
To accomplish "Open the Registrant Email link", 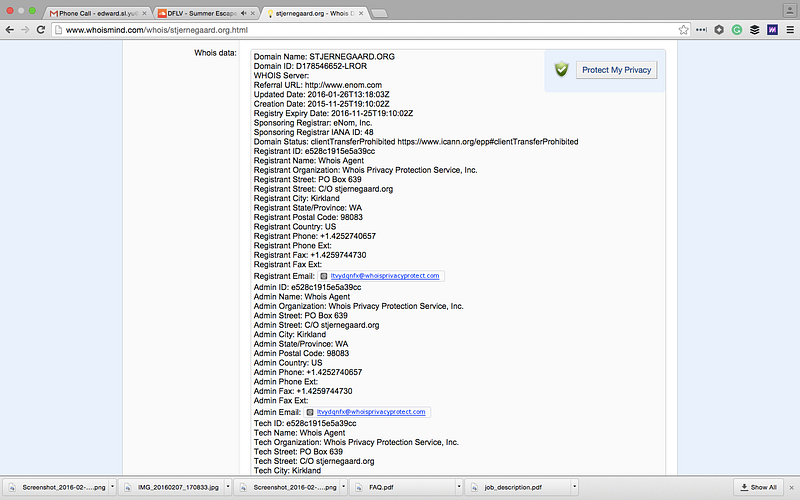I will [x=385, y=276].
